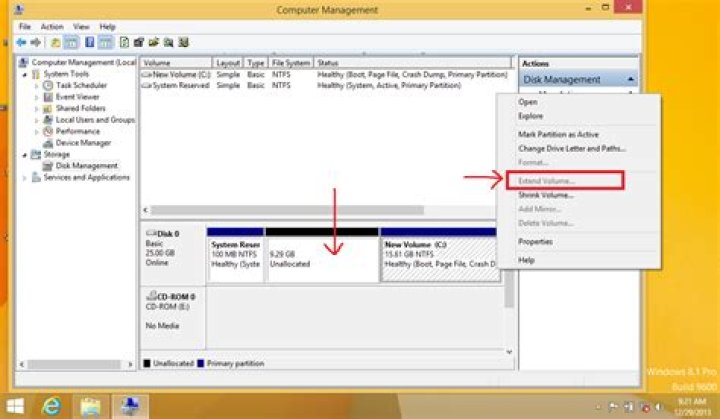Select Task Scheduler in the tree
This screenshot has width=720, height=419.
coord(81,85)
